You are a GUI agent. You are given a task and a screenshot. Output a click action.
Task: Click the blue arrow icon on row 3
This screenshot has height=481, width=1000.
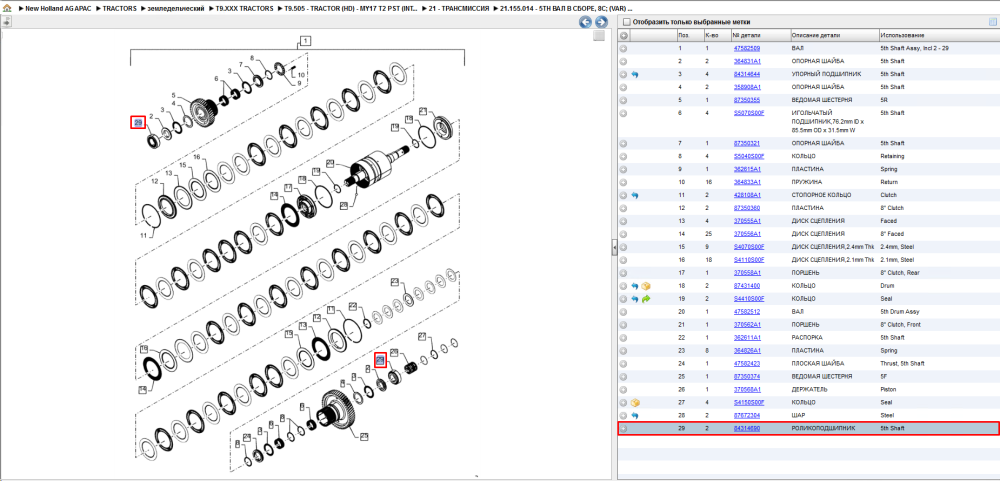pyautogui.click(x=635, y=74)
